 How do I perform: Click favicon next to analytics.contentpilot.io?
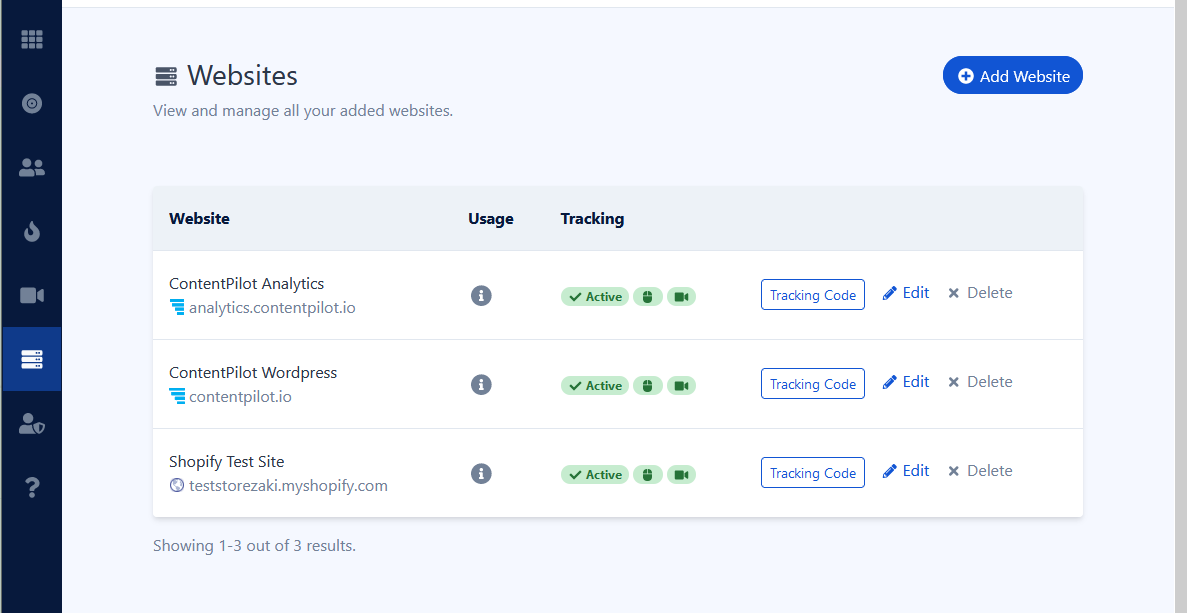(x=177, y=307)
